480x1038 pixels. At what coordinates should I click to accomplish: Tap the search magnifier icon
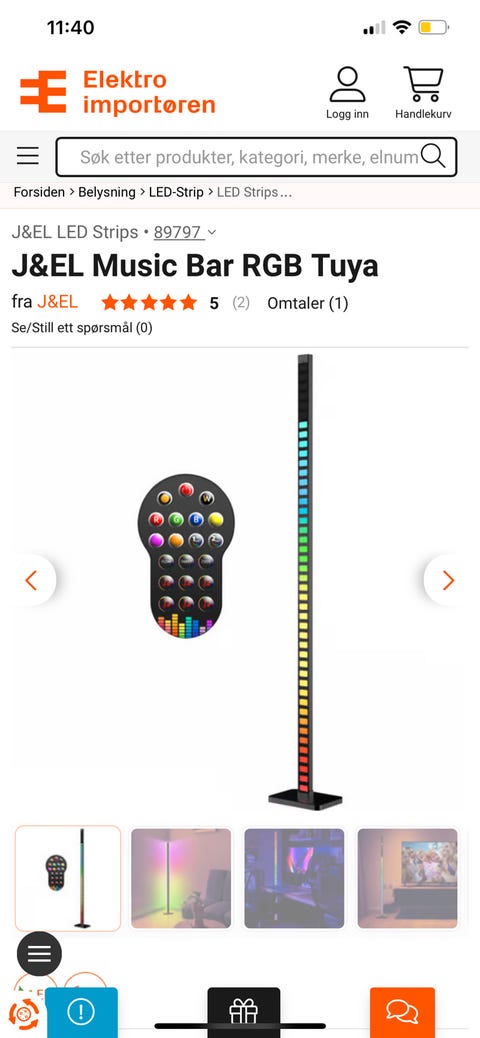tap(433, 156)
